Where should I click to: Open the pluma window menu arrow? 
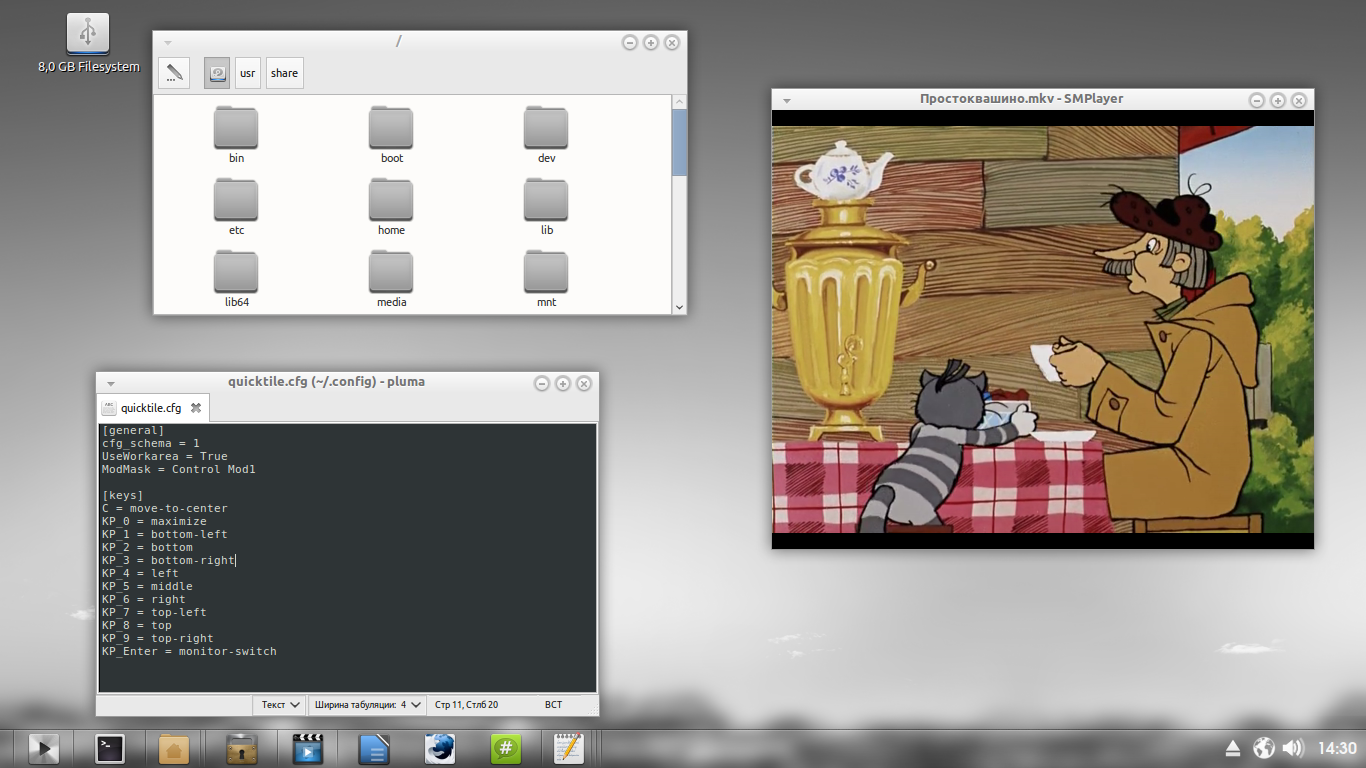tap(111, 383)
